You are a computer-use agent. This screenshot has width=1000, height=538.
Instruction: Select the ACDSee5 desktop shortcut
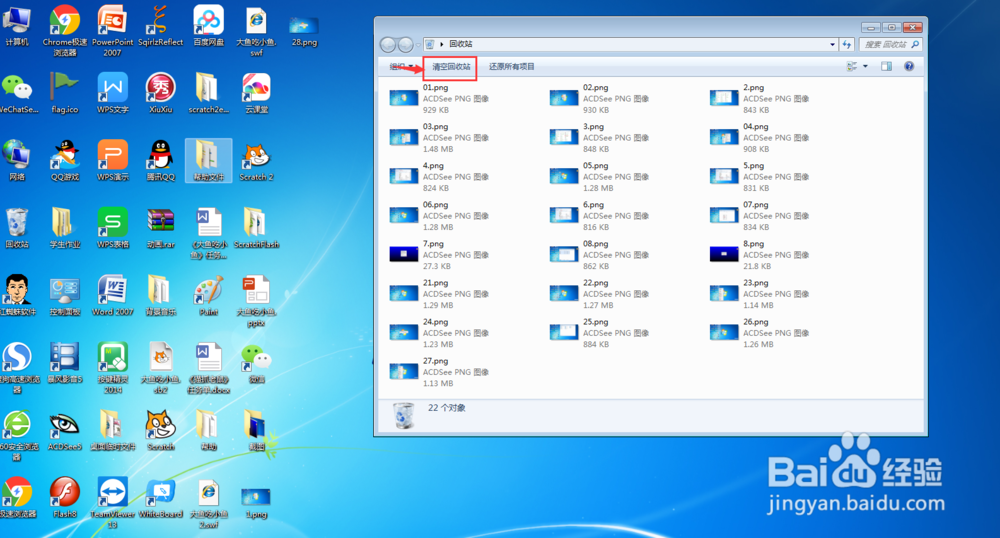(x=64, y=430)
